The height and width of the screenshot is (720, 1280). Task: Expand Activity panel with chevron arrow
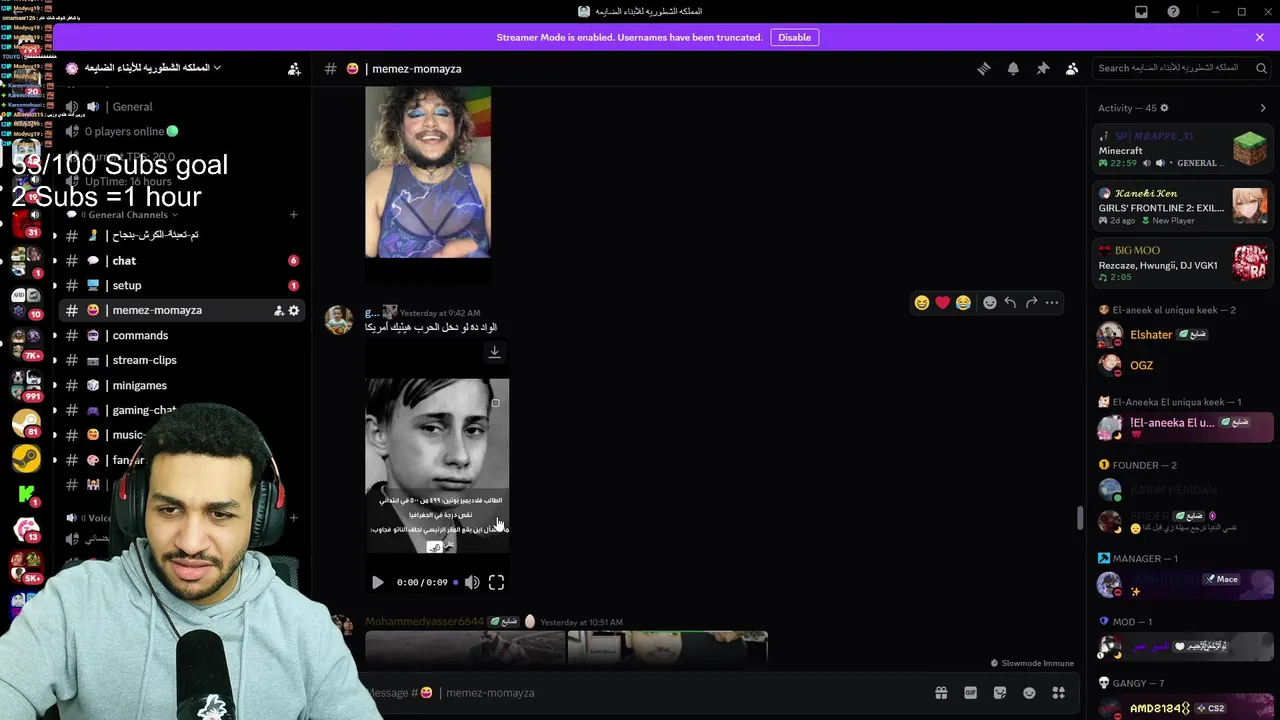pos(1263,108)
